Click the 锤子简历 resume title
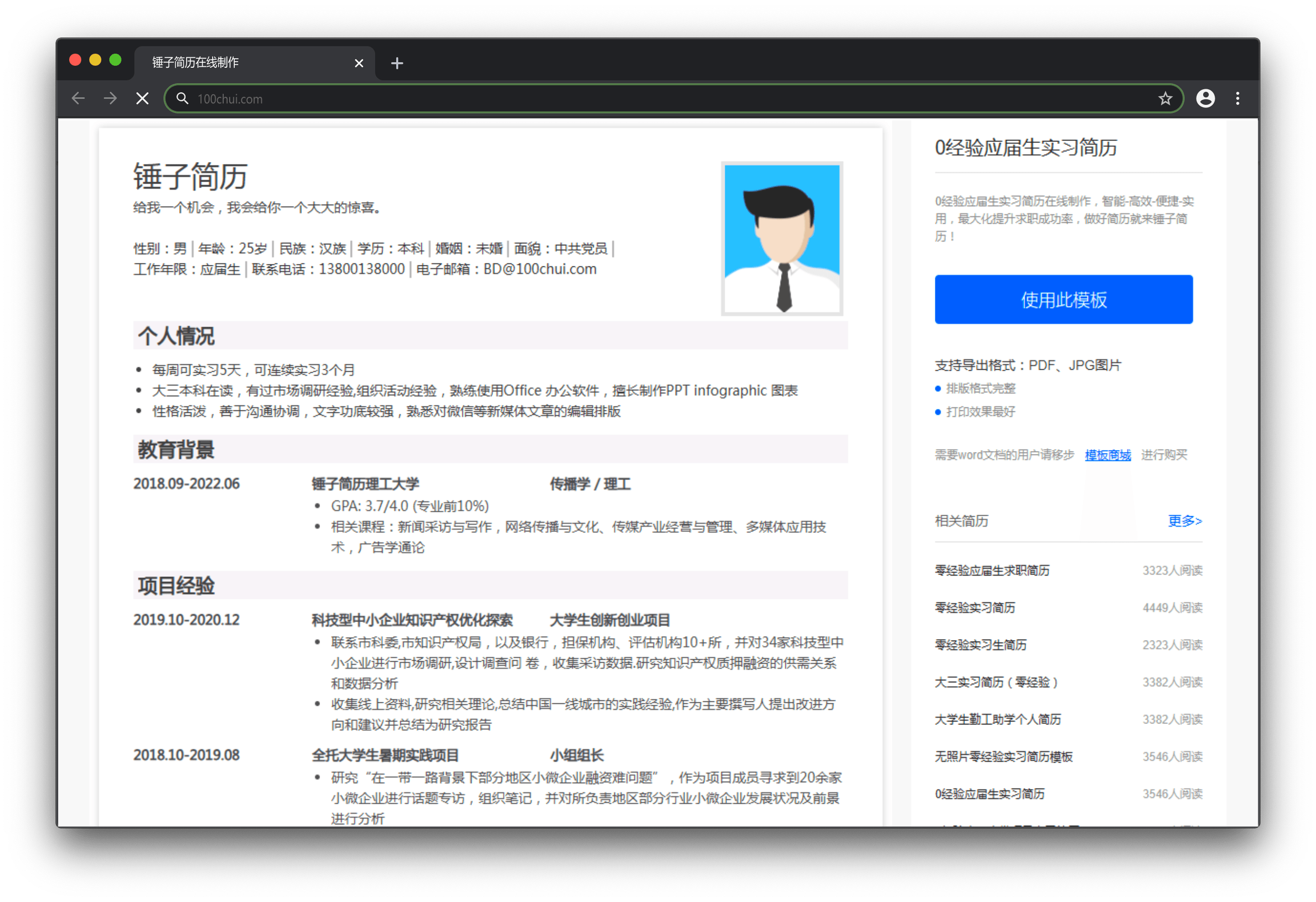Image resolution: width=1316 pixels, height=902 pixels. (190, 176)
